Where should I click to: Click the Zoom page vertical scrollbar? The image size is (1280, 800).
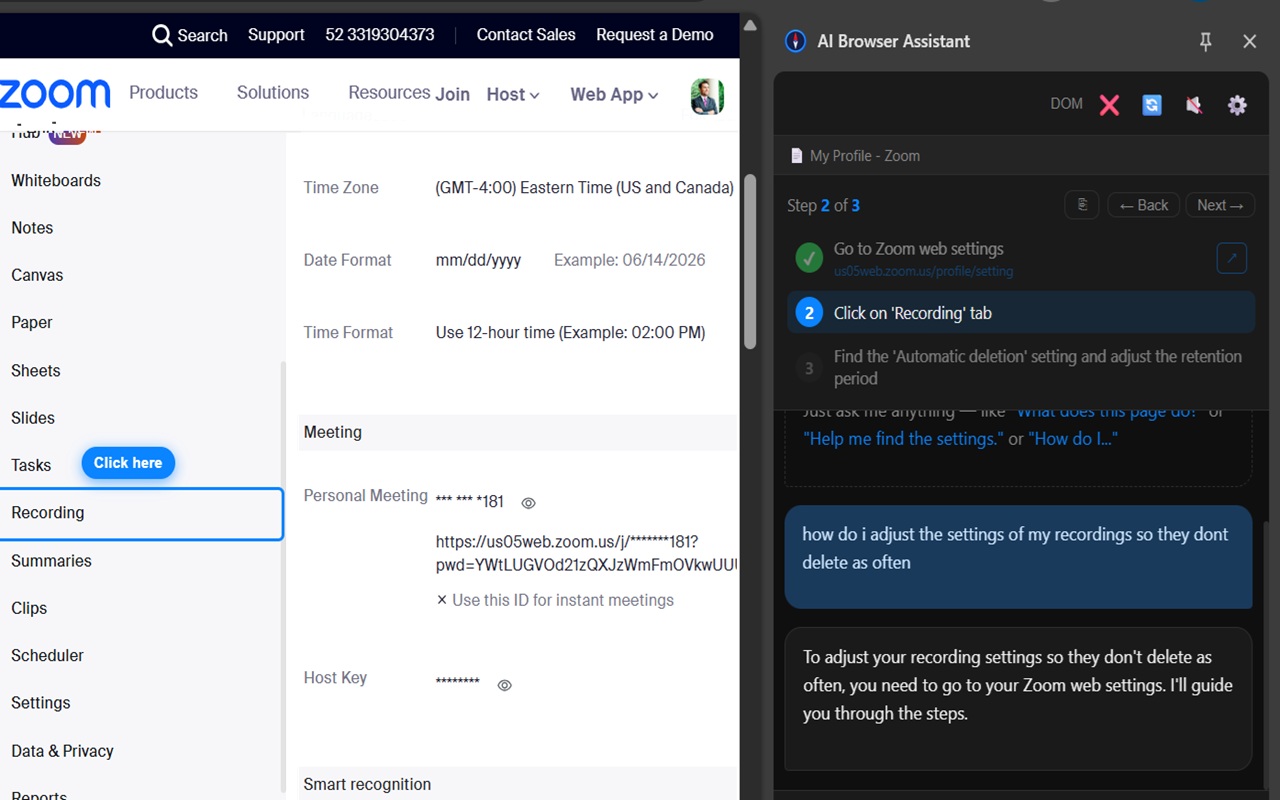750,262
